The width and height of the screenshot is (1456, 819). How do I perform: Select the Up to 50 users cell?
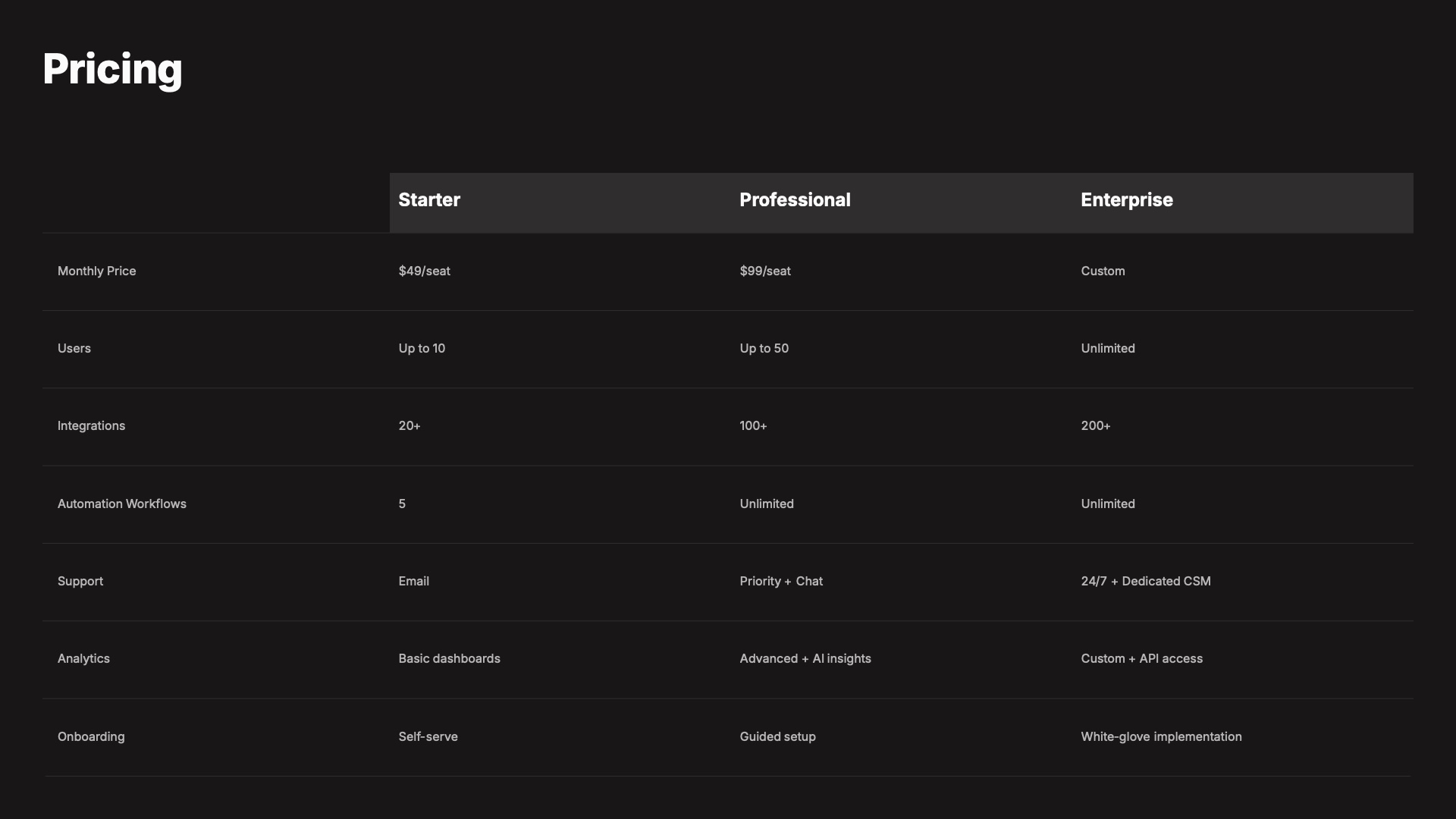coord(764,349)
